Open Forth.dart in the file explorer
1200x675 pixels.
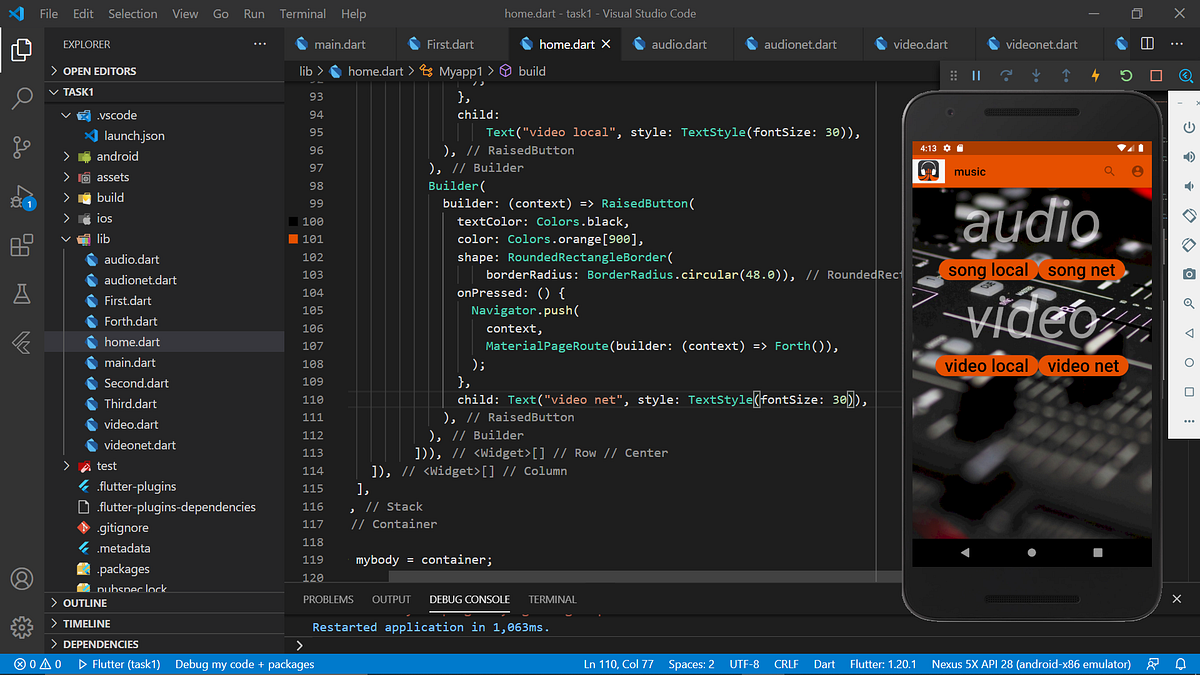click(x=130, y=321)
